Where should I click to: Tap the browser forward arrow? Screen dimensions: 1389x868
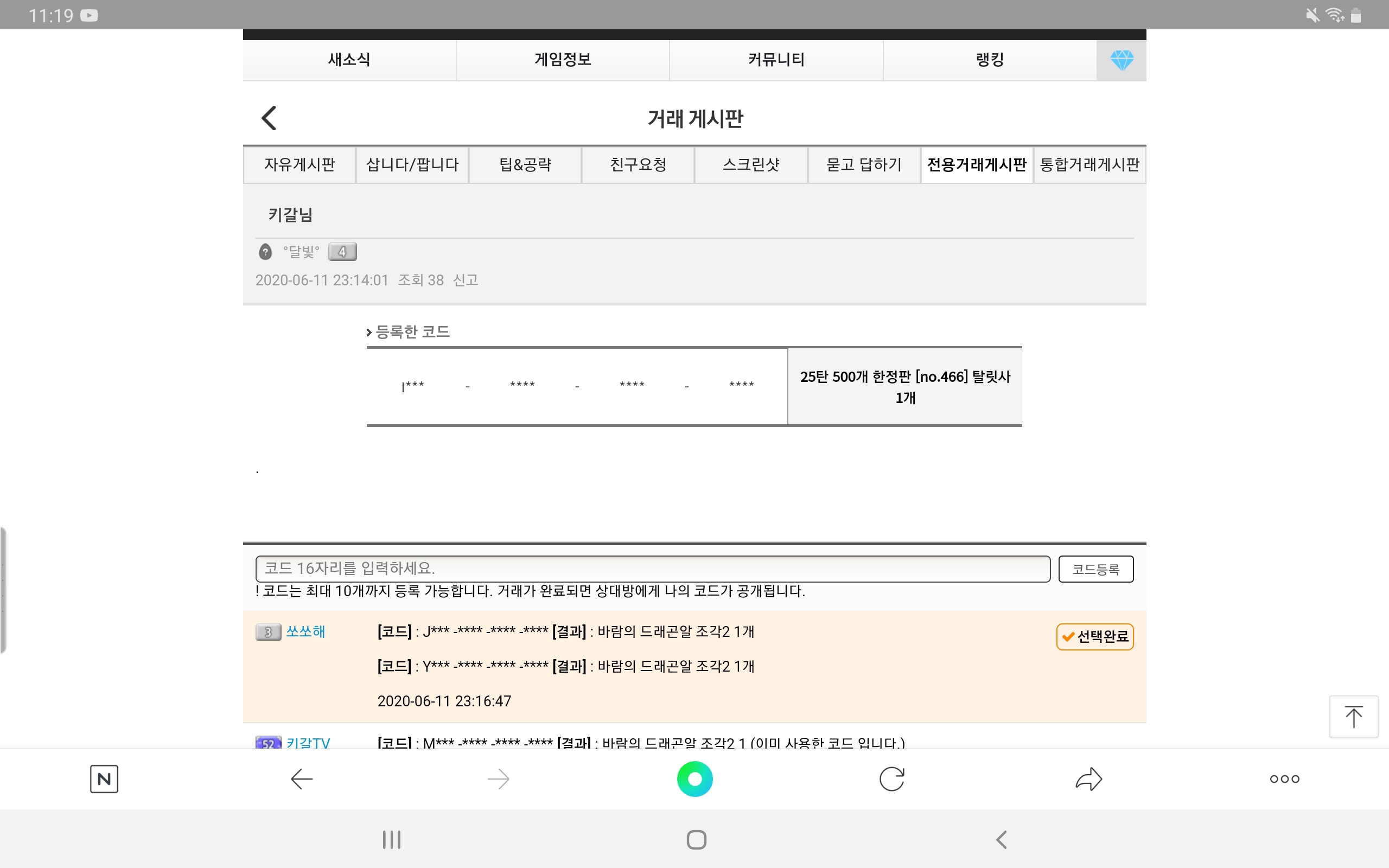click(x=498, y=778)
